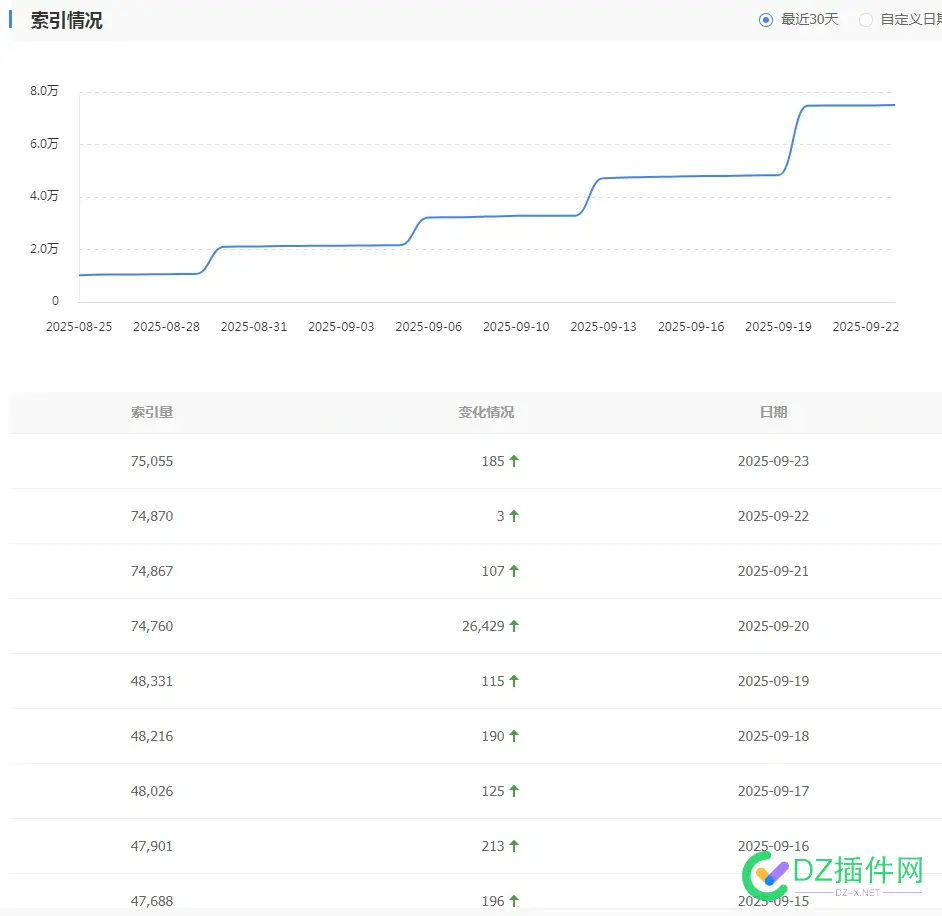Click the date cell 2025-09-17
The width and height of the screenshot is (942, 916).
point(773,792)
